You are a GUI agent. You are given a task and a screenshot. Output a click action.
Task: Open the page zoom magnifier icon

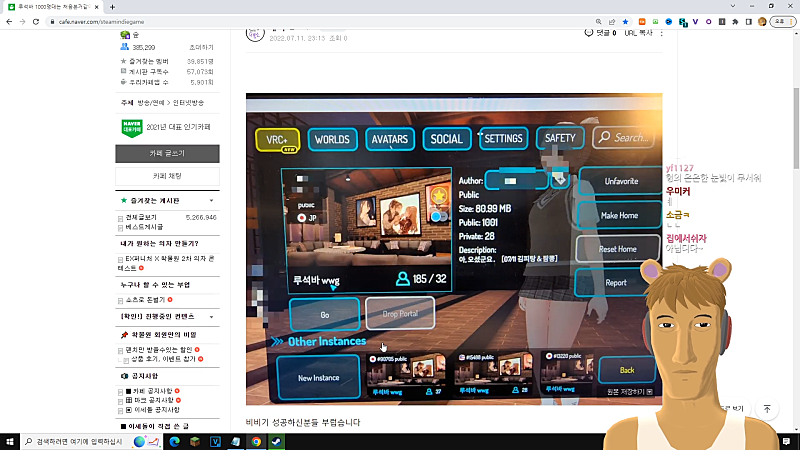(598, 22)
